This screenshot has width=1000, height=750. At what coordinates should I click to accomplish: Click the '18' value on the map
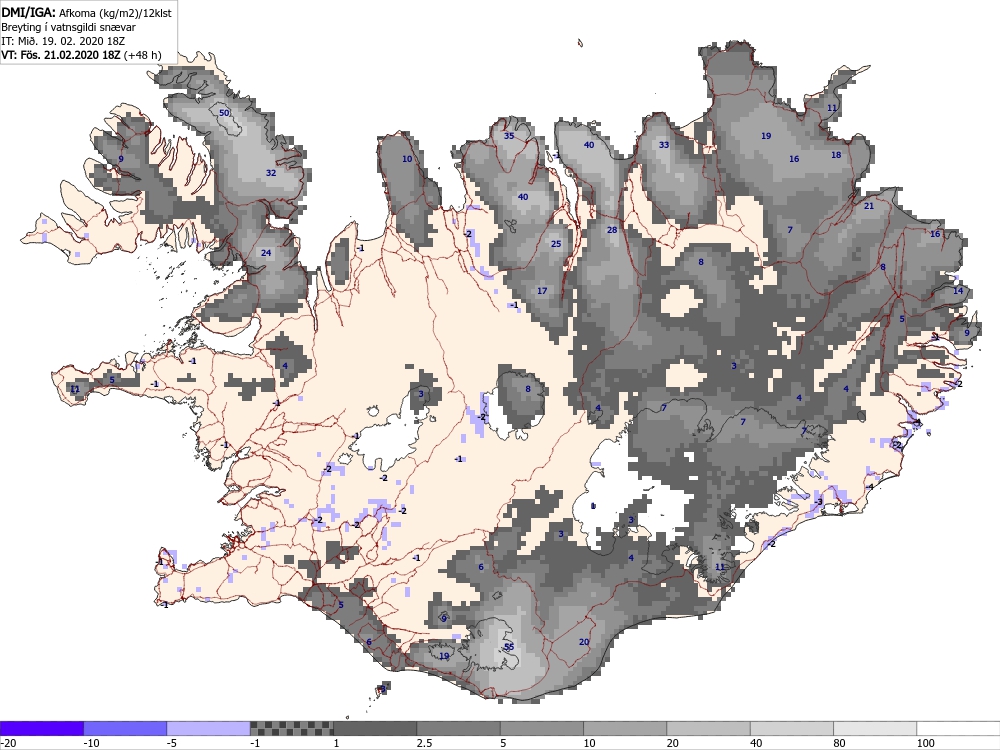tap(836, 155)
